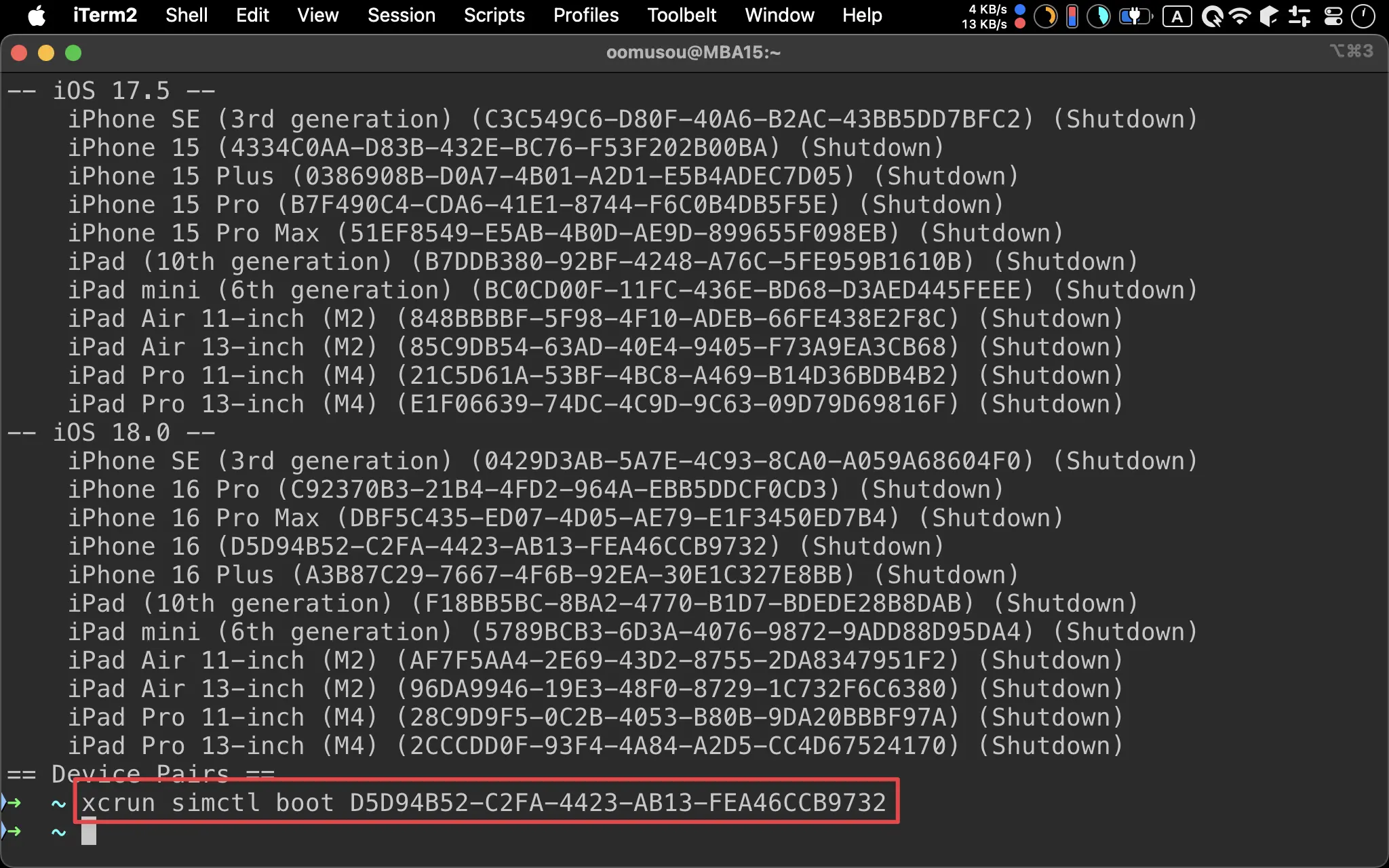The height and width of the screenshot is (868, 1389).
Task: Click iPad (10th generation) B7DDB380 line
Action: click(x=603, y=262)
